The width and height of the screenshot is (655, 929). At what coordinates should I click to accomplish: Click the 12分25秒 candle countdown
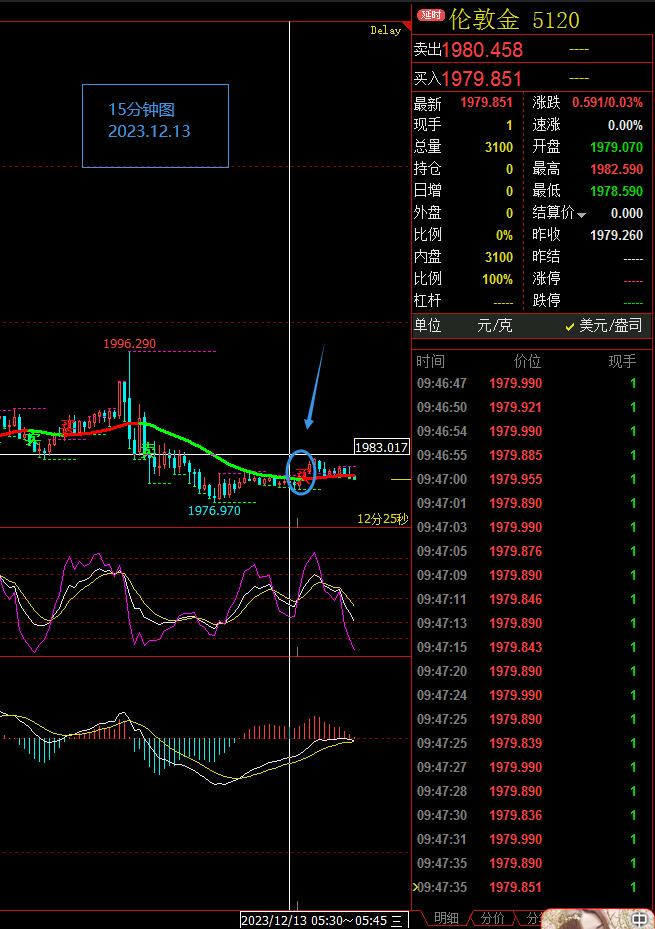[383, 519]
